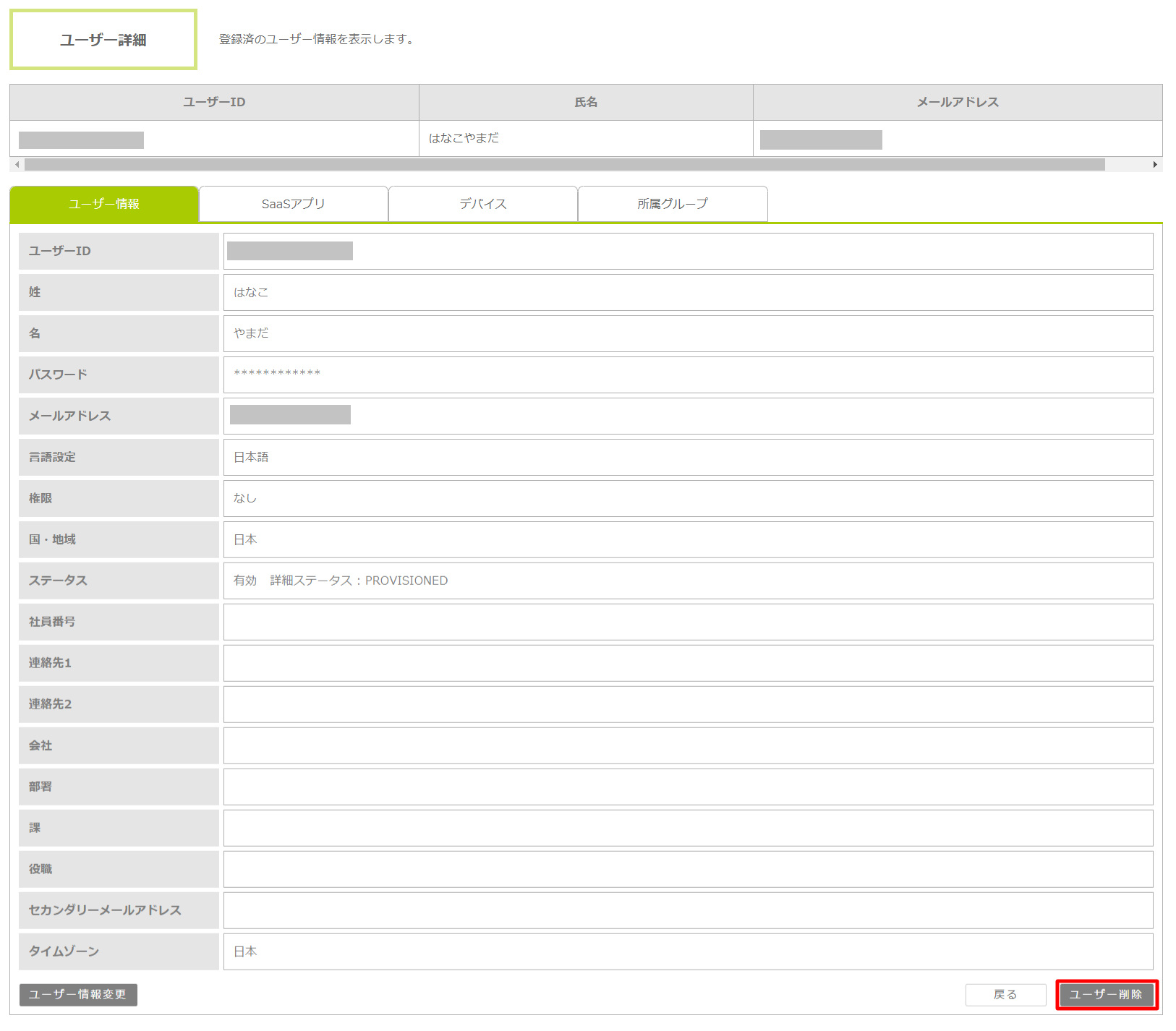The height and width of the screenshot is (1031, 1176).
Task: Click the ユーザー削除 button
Action: tap(1106, 995)
